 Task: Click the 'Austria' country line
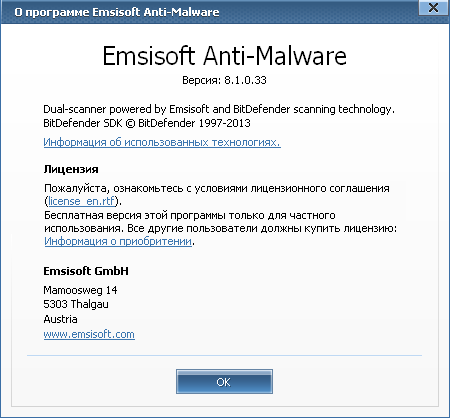click(x=60, y=319)
